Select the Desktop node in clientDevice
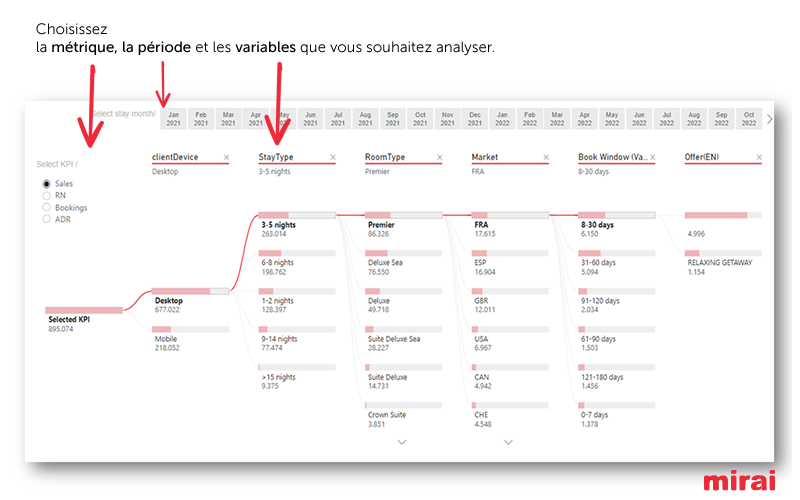This screenshot has width=800, height=500. tap(191, 291)
